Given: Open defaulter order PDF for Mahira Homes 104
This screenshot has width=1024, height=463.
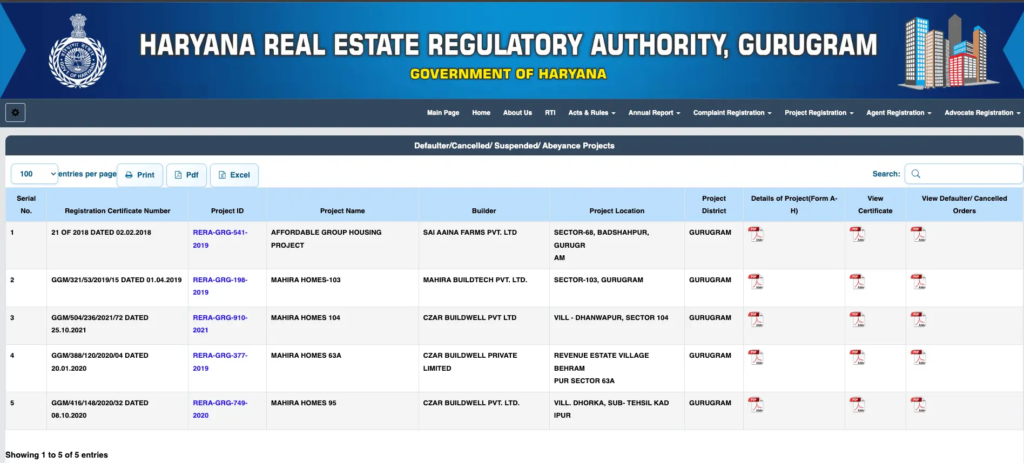Looking at the screenshot, I should (x=918, y=319).
